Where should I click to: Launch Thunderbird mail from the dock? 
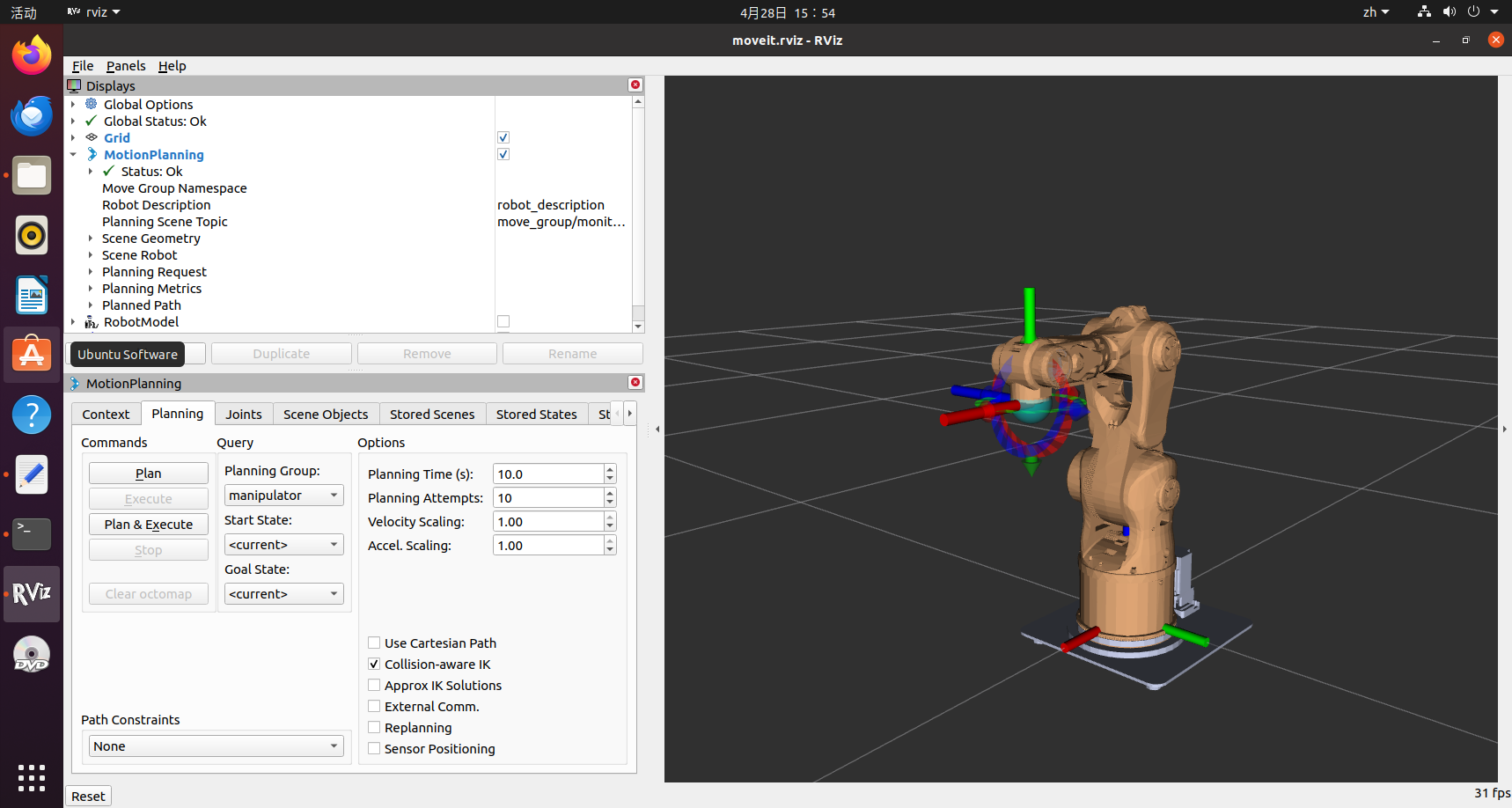pyautogui.click(x=32, y=115)
